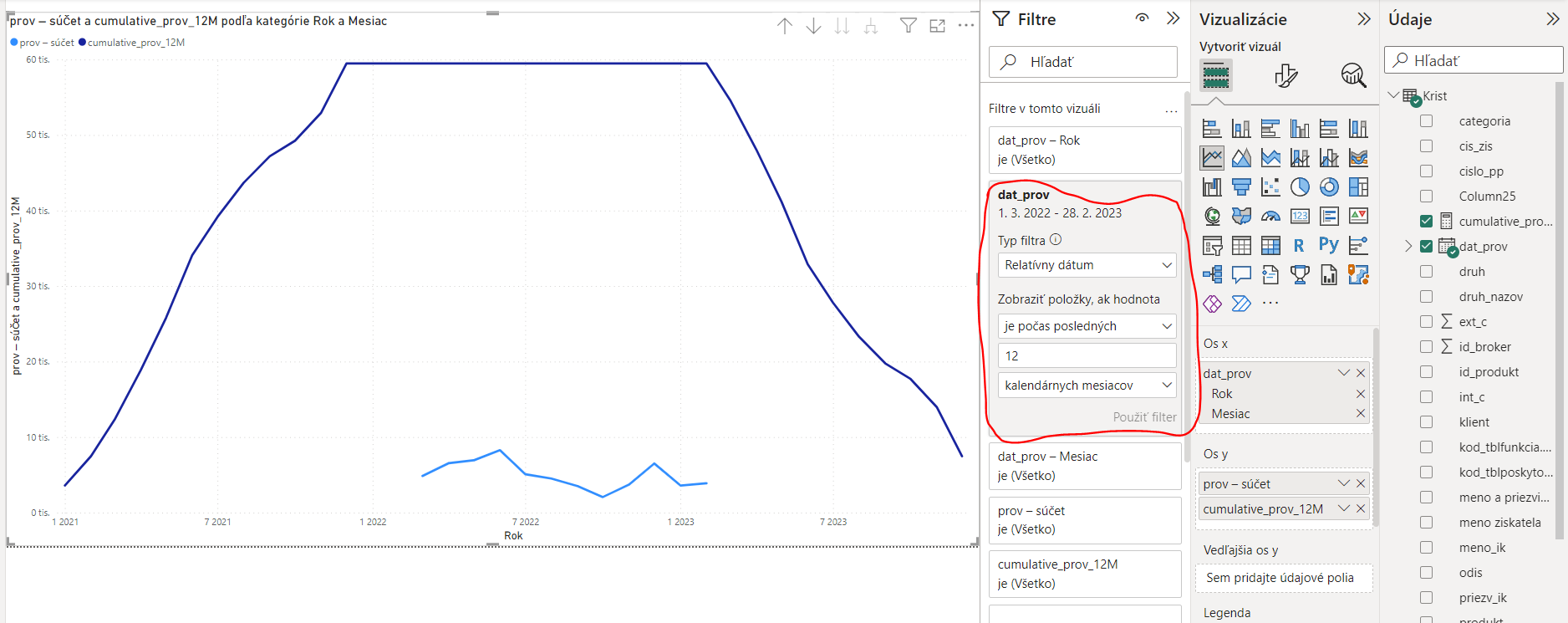Add an R script visual
Screen dimensions: 1568x623
[1299, 245]
